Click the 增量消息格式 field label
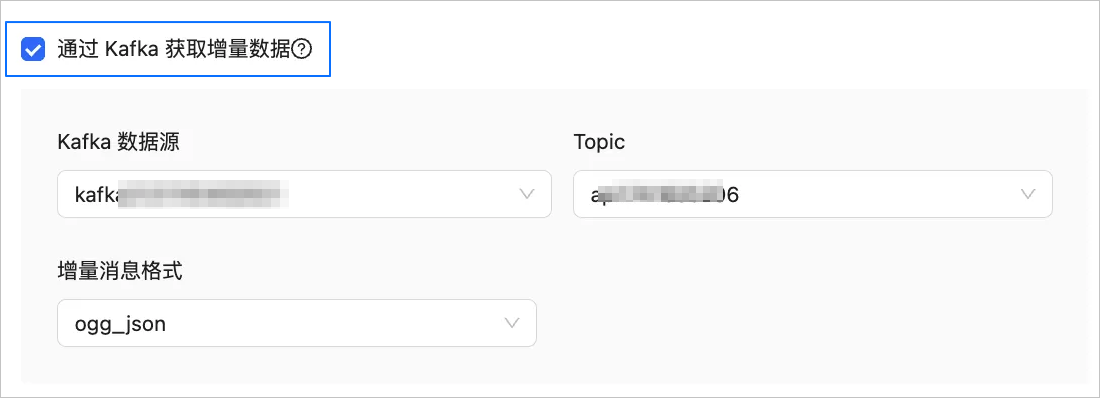This screenshot has width=1100, height=398. point(120,272)
